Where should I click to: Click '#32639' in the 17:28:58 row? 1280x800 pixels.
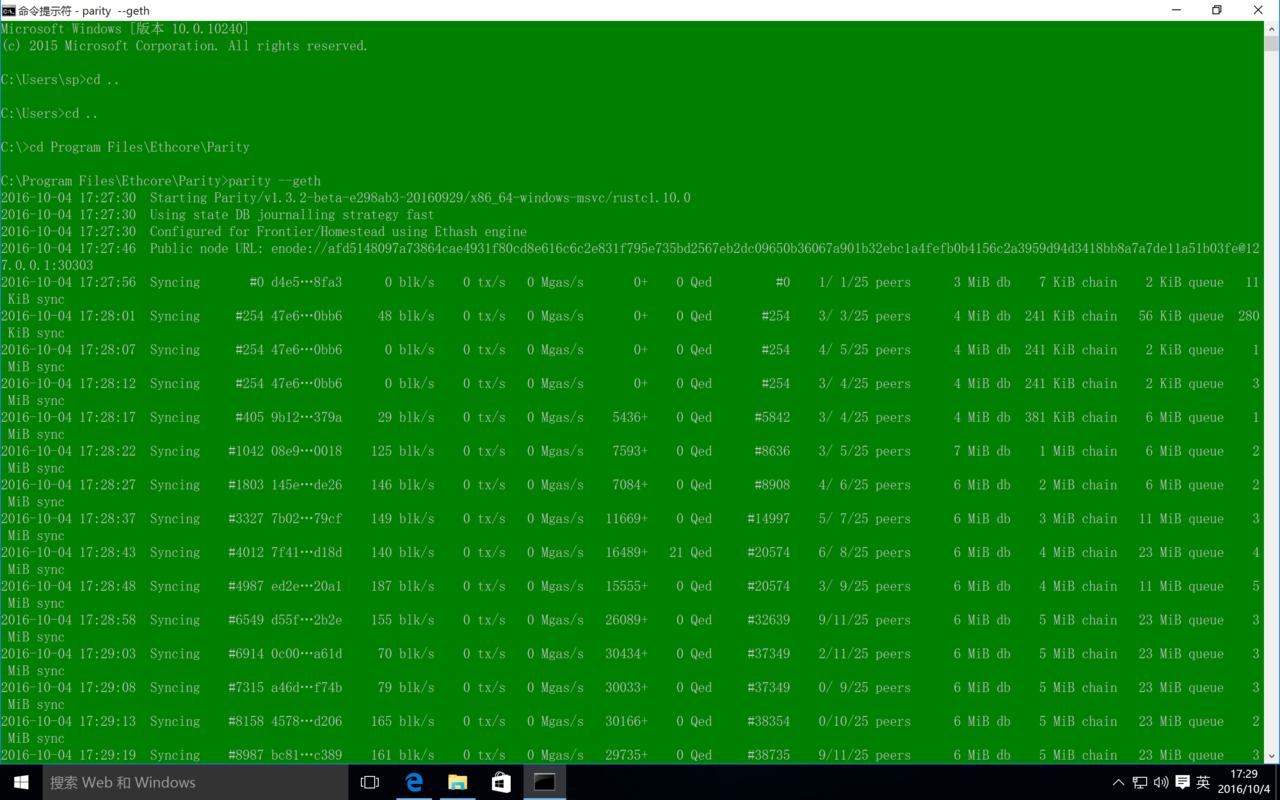coord(768,621)
